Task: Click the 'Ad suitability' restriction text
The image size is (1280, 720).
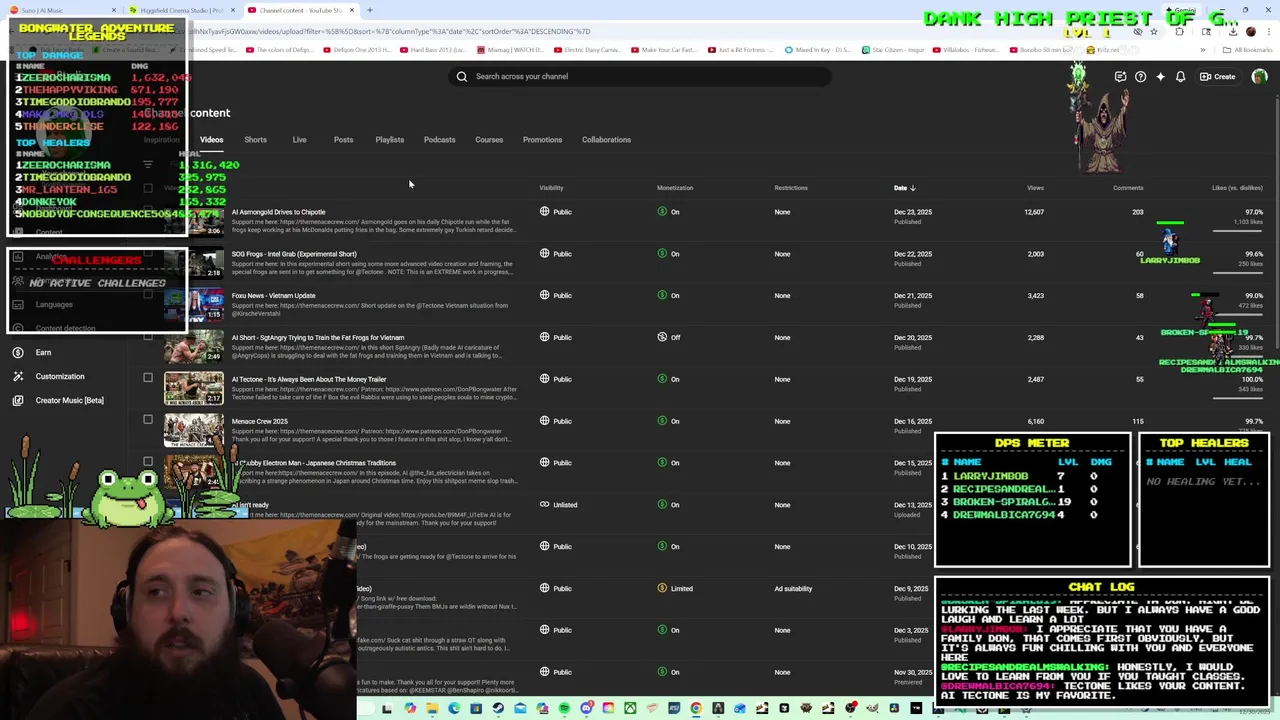Action: 793,589
